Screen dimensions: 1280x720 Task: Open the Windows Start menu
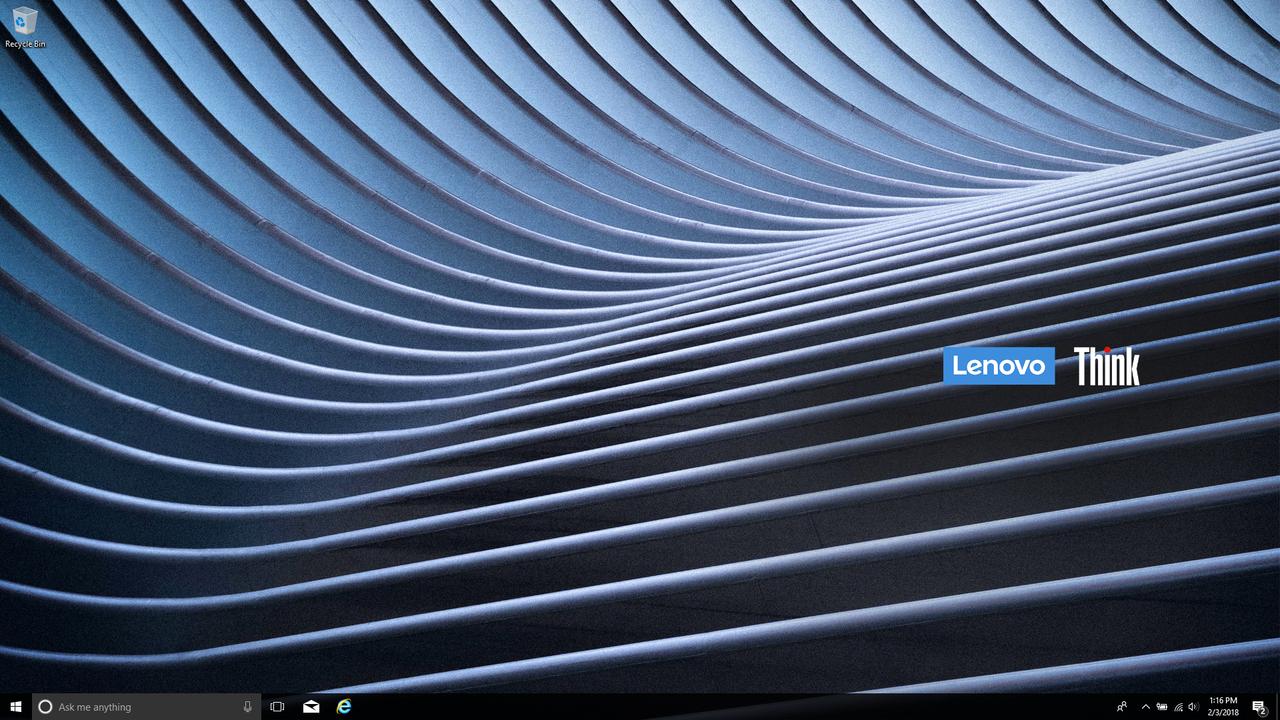click(x=15, y=706)
